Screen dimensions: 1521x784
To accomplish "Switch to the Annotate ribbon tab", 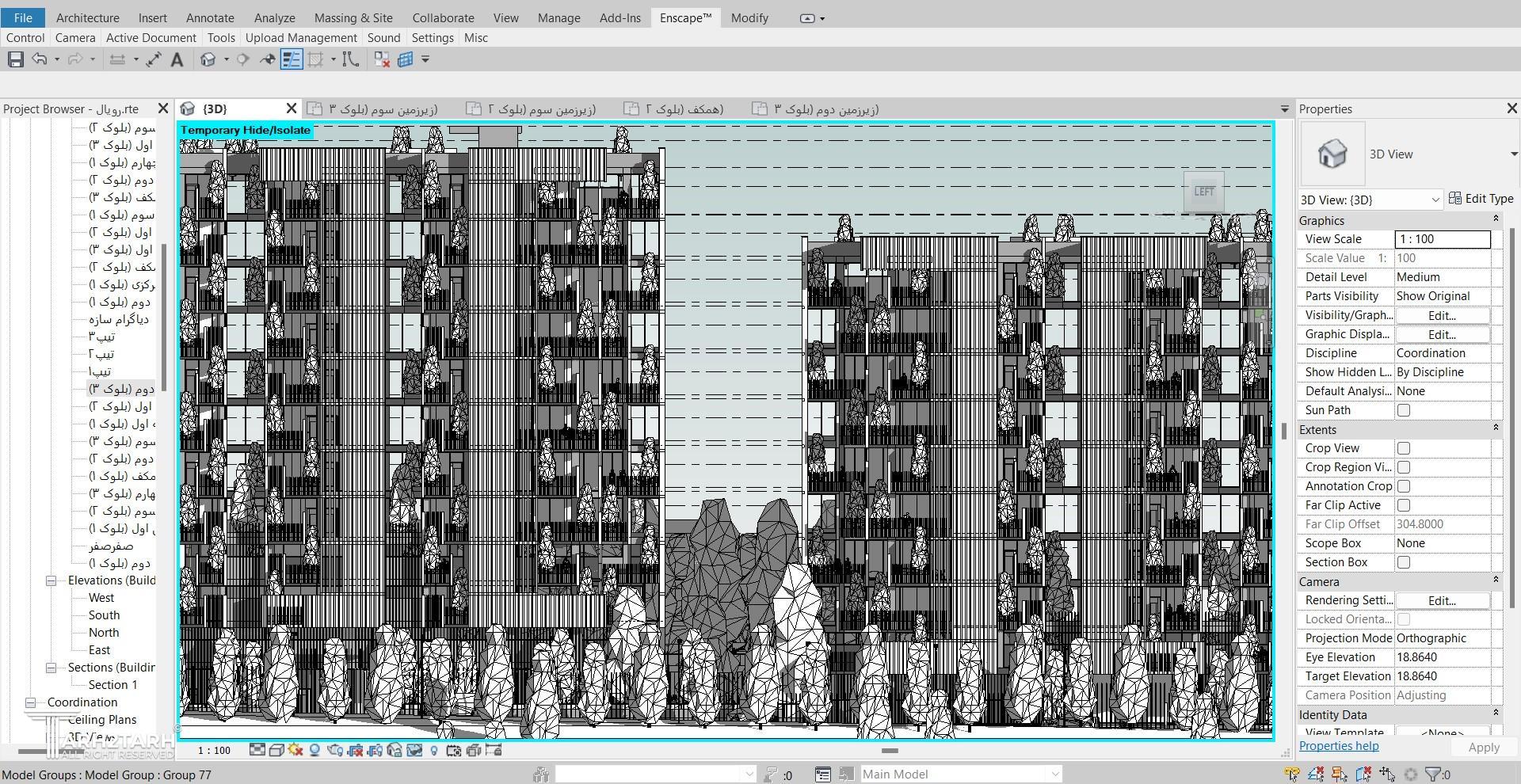I will [x=210, y=17].
